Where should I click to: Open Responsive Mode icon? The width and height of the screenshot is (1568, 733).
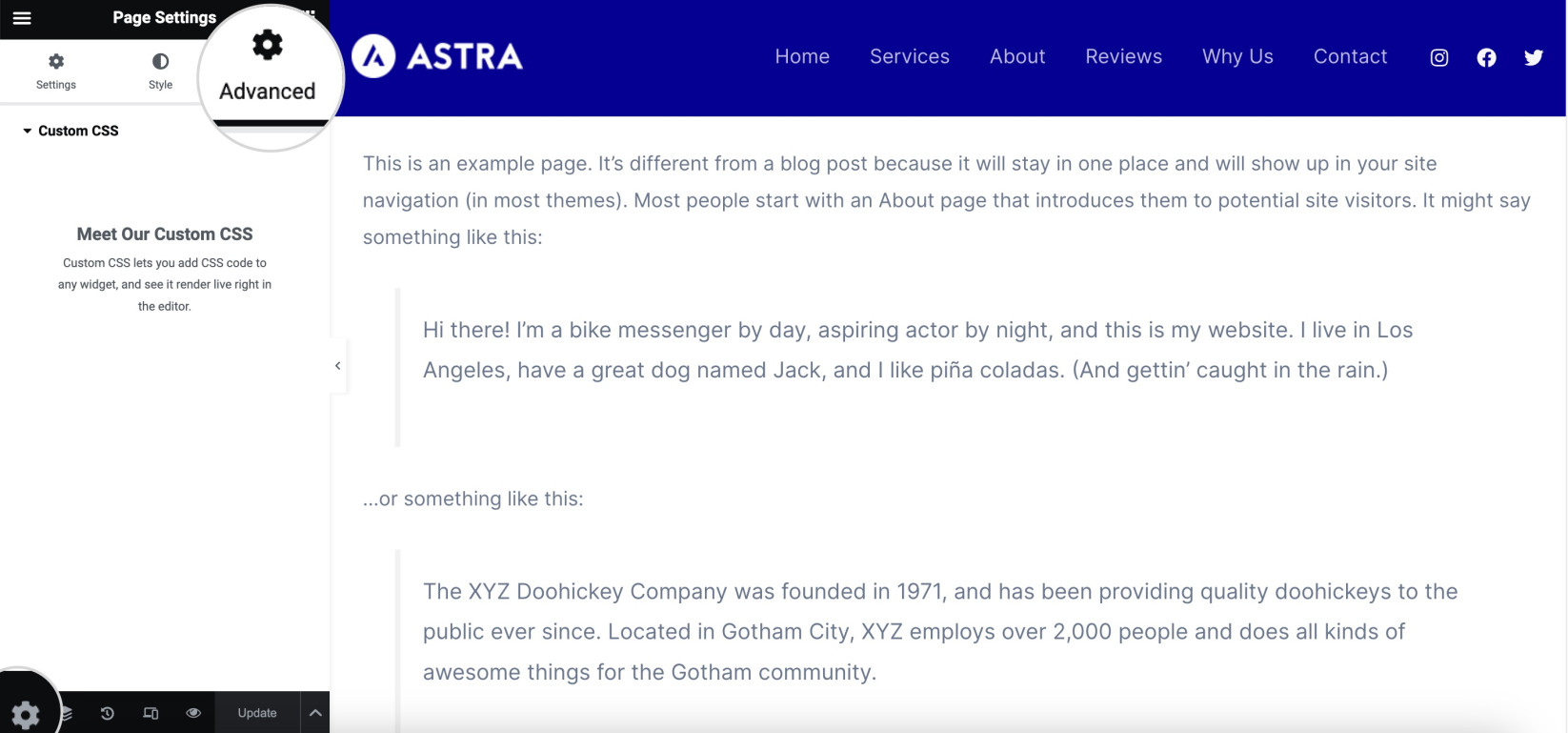tap(151, 713)
